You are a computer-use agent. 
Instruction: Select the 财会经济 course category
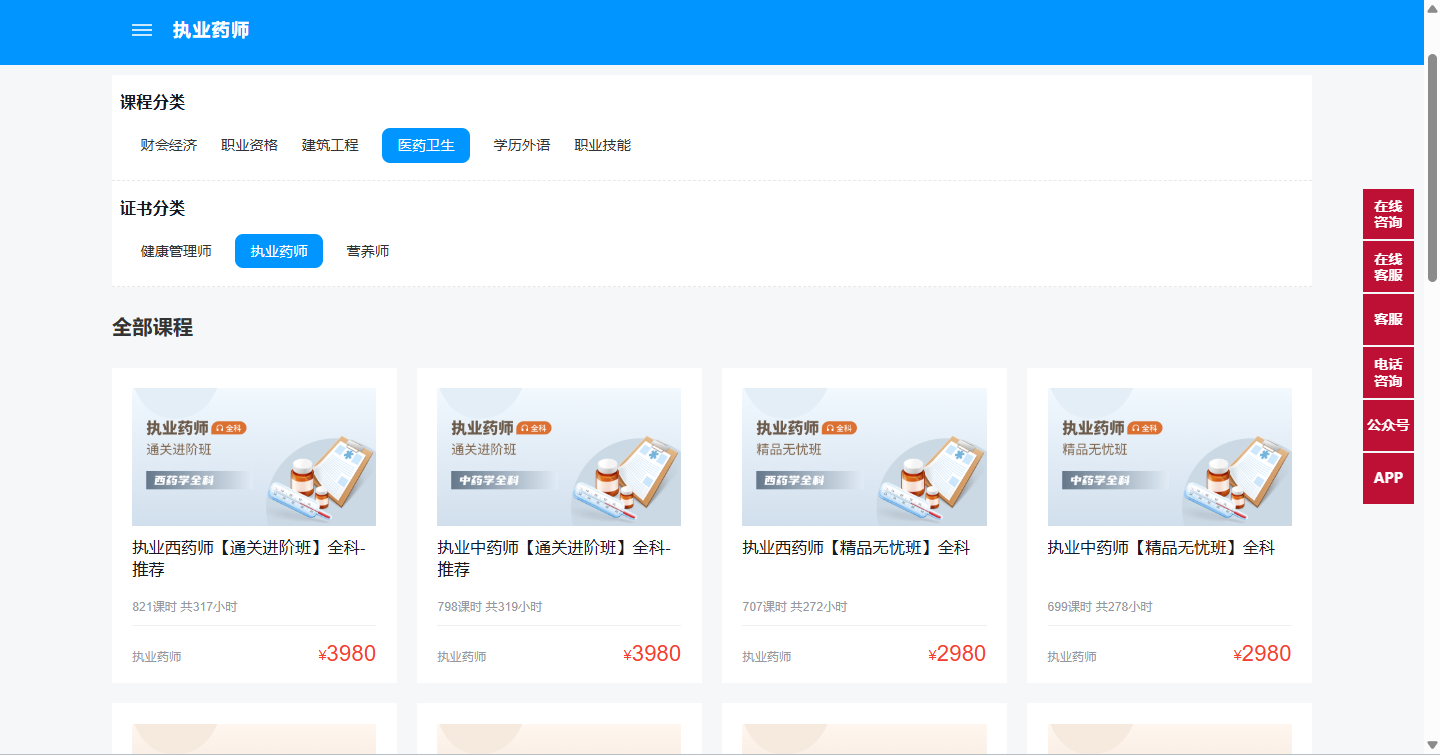[169, 145]
